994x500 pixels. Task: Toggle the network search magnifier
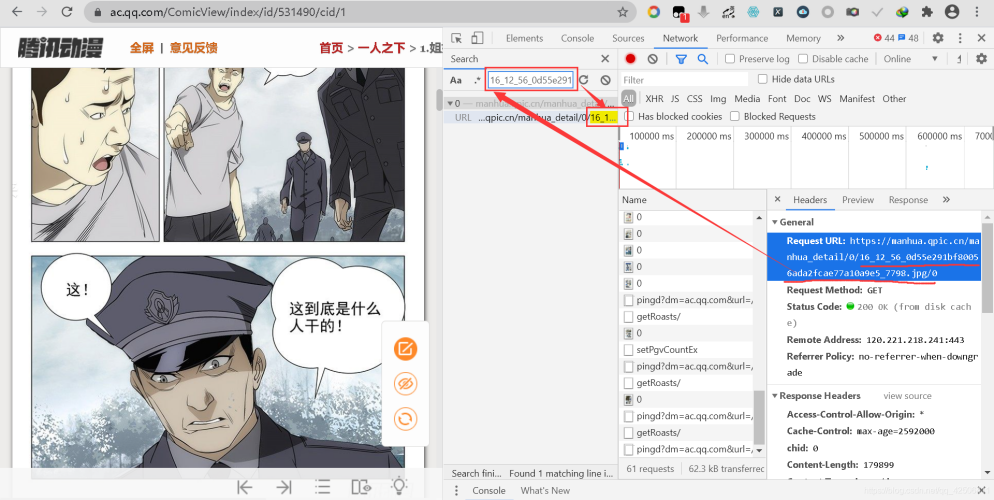pos(702,59)
